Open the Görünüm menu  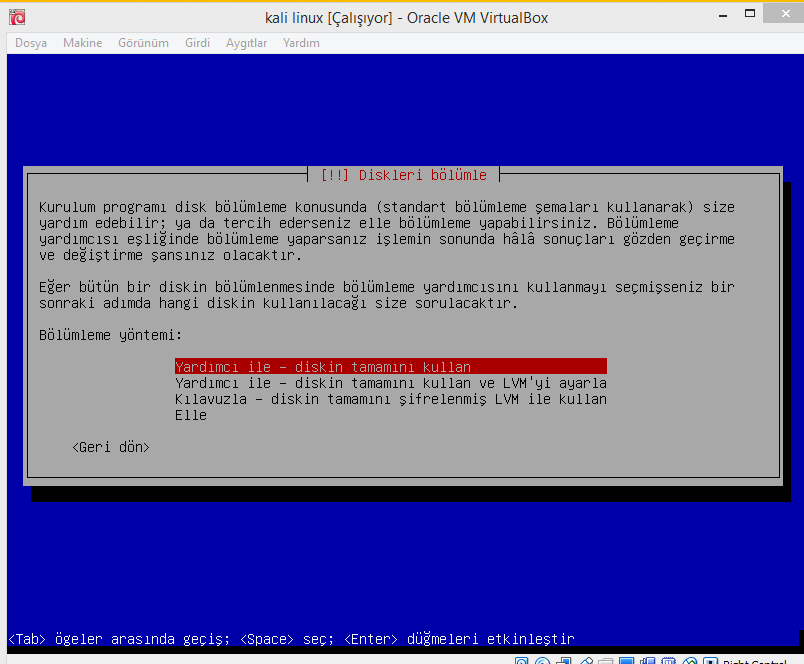(143, 43)
